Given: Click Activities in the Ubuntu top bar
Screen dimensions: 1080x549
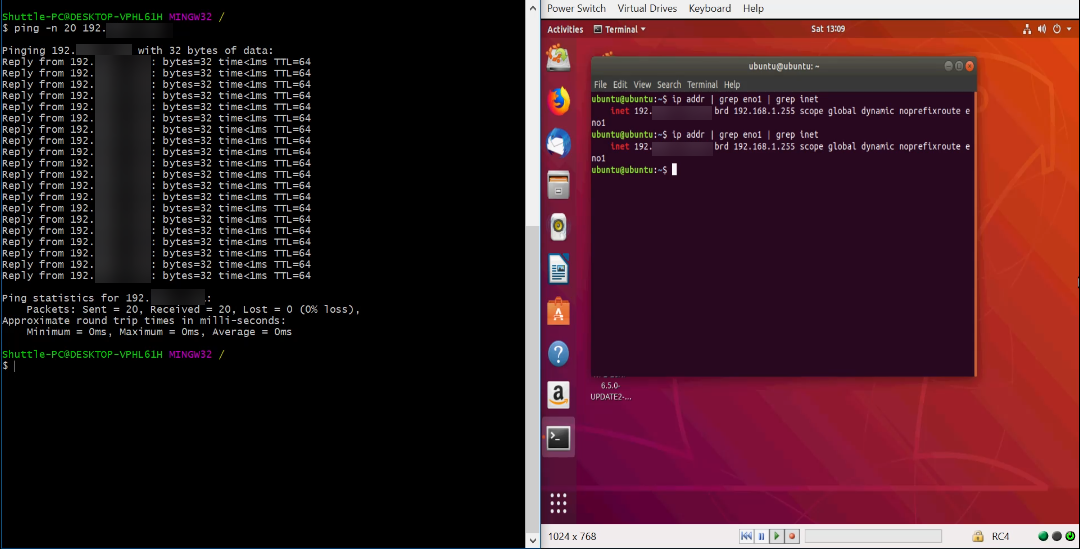Looking at the screenshot, I should coord(565,29).
